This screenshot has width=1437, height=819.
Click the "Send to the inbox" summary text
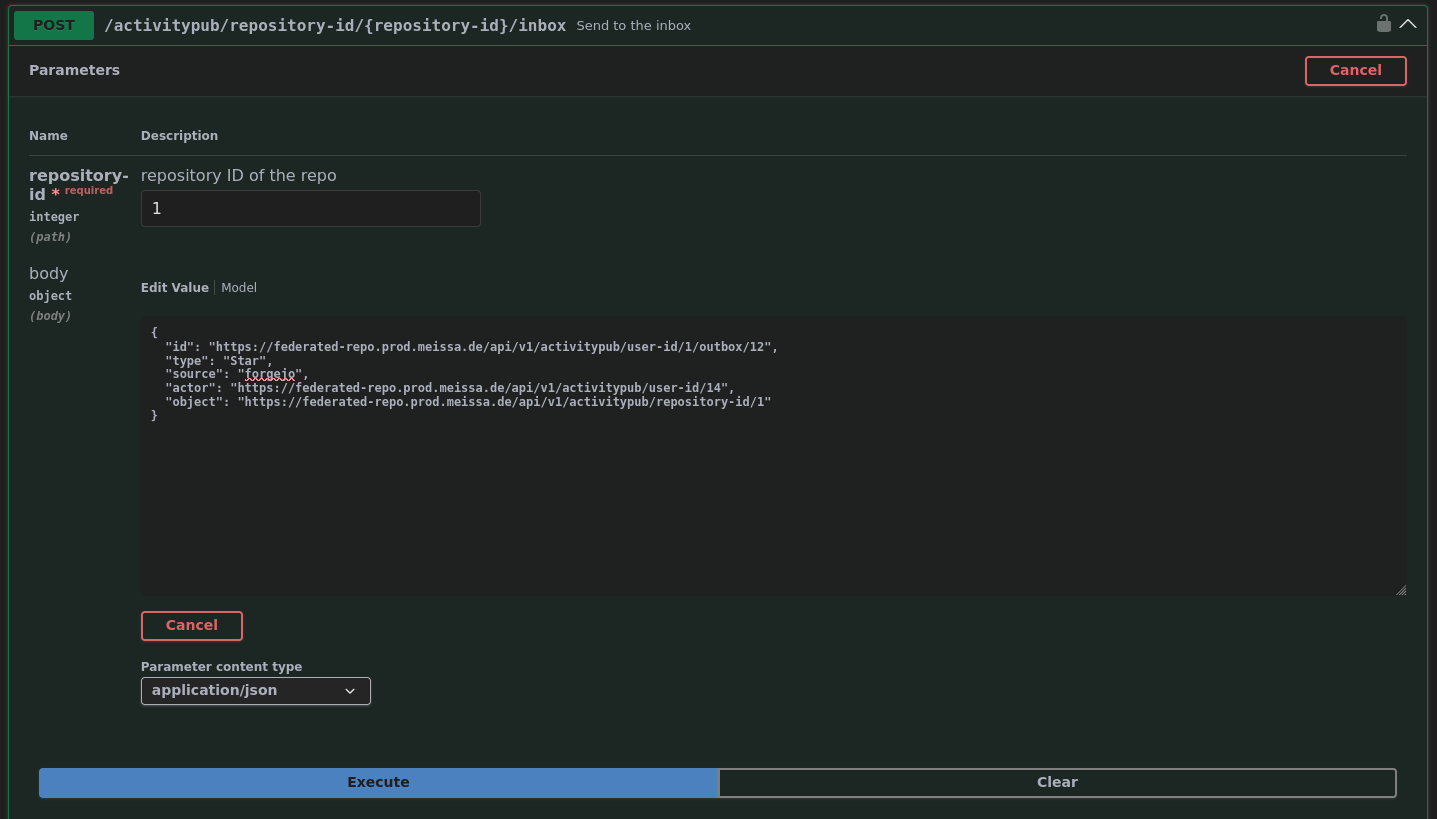[633, 26]
